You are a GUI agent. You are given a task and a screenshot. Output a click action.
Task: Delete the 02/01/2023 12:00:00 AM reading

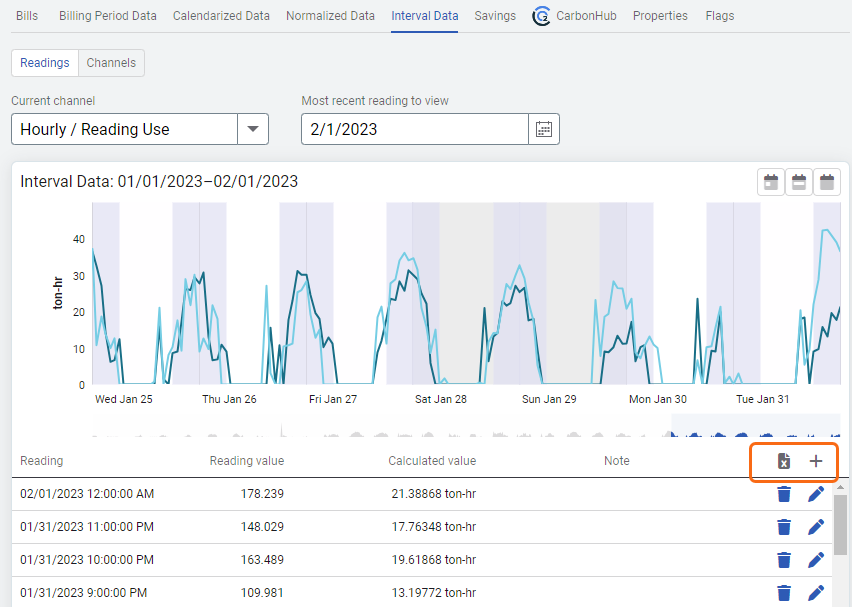pos(784,494)
